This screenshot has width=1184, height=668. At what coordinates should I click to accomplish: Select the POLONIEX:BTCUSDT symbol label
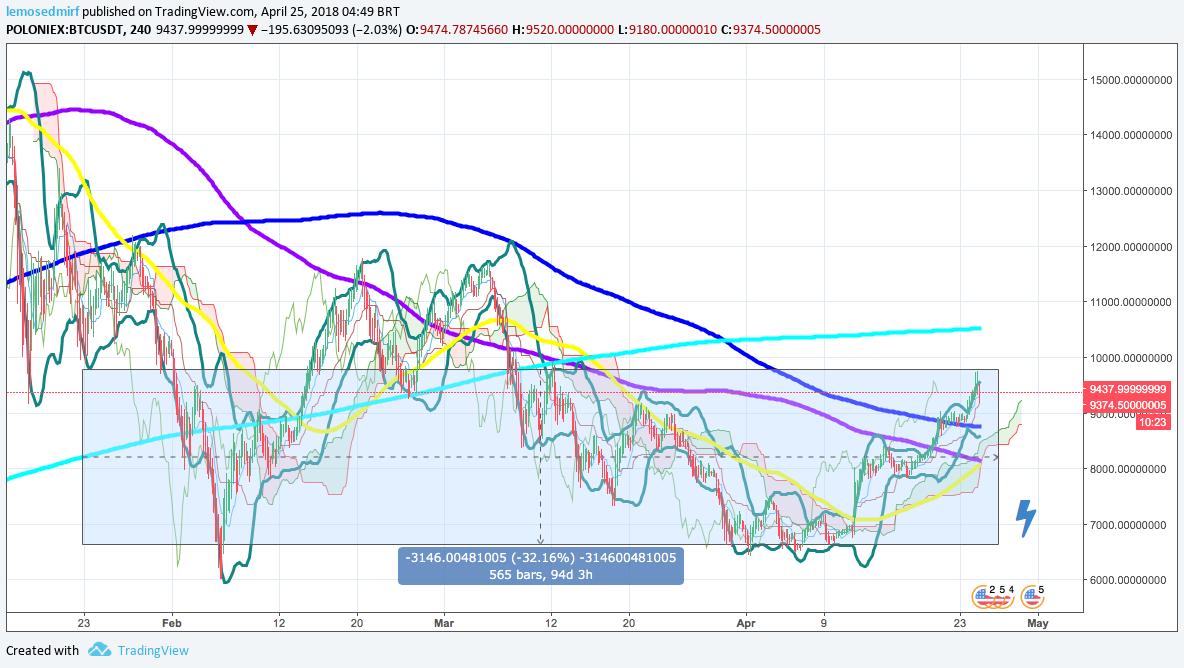(x=66, y=30)
